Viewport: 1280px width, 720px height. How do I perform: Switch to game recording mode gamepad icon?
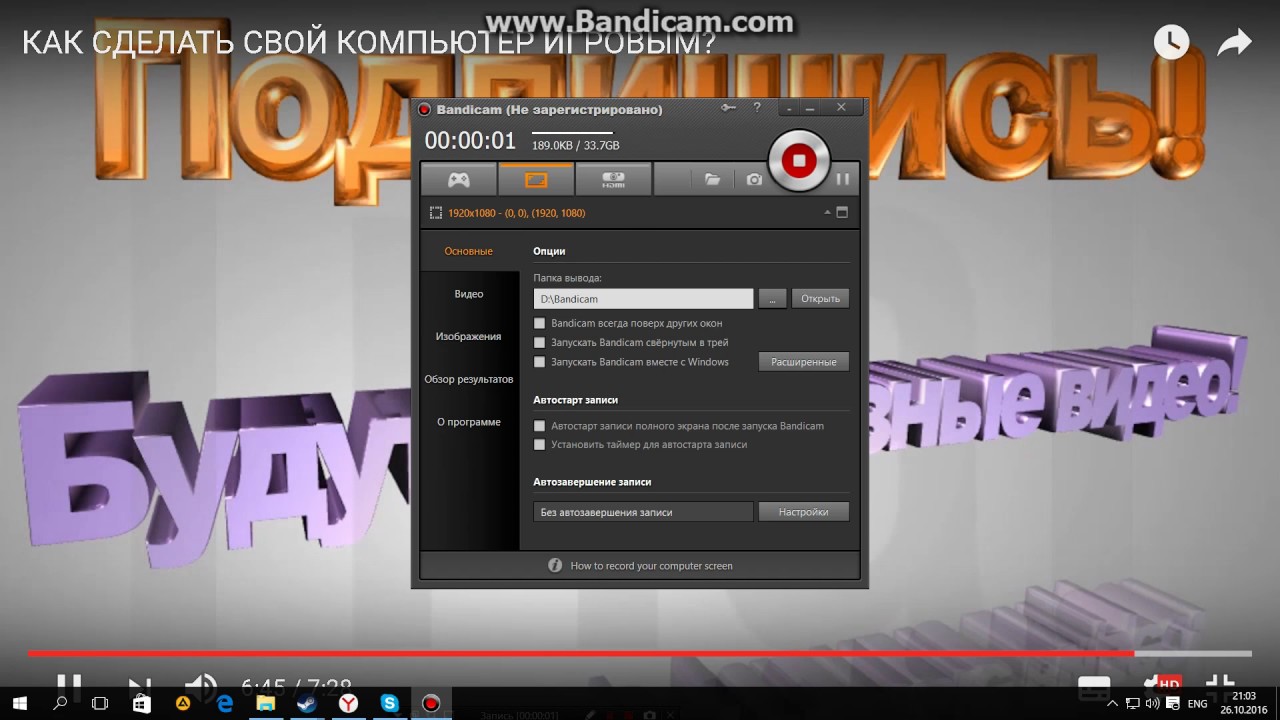coord(458,180)
